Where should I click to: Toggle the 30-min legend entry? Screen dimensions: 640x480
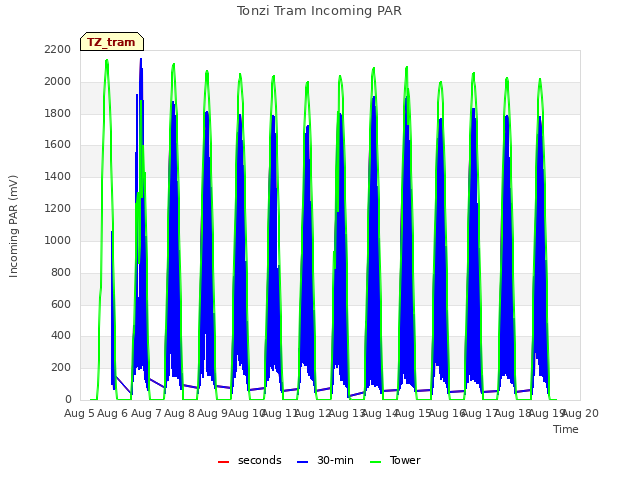pyautogui.click(x=325, y=460)
